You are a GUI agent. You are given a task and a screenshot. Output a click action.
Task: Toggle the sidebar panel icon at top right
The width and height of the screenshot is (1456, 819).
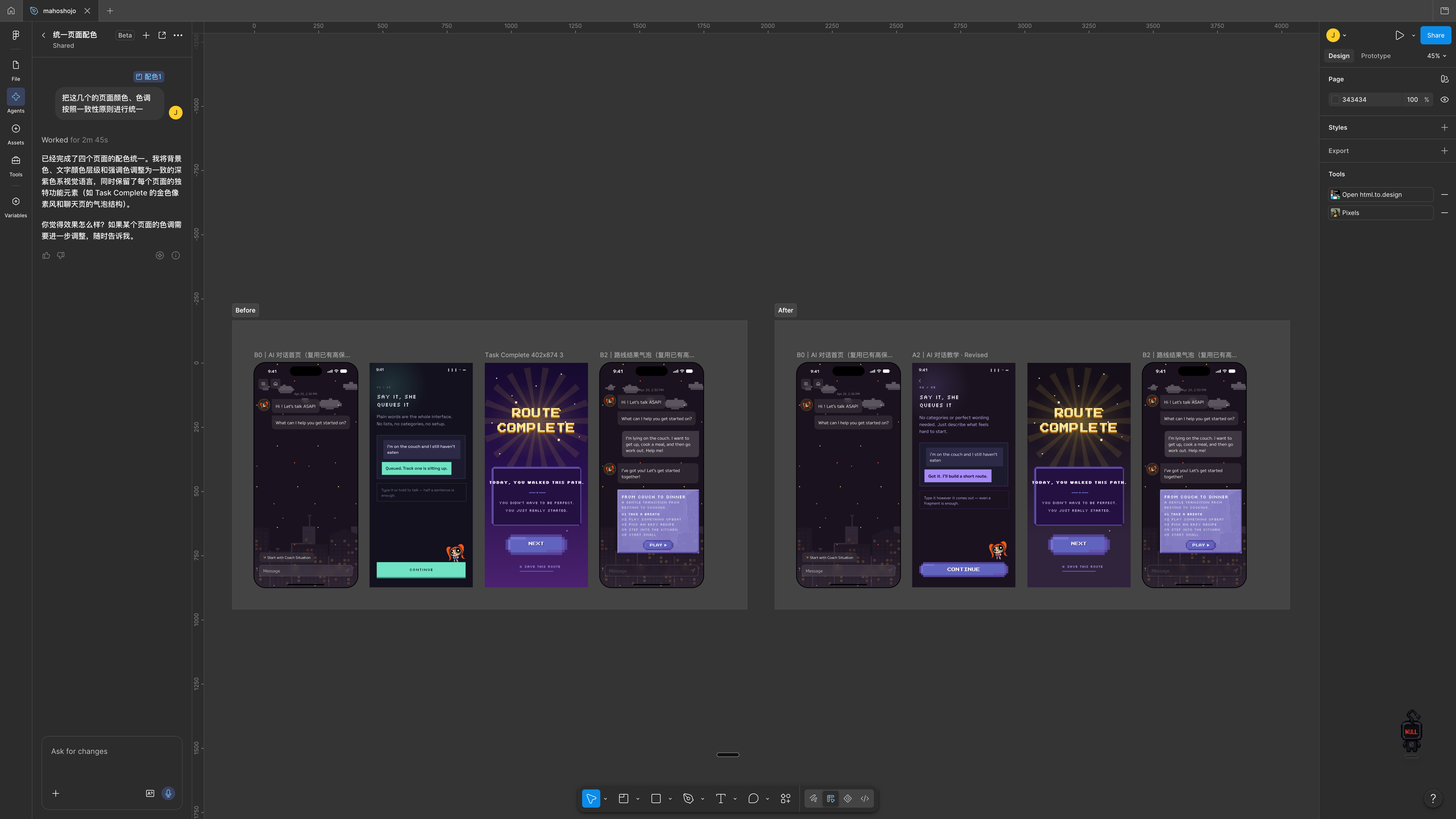1444,11
